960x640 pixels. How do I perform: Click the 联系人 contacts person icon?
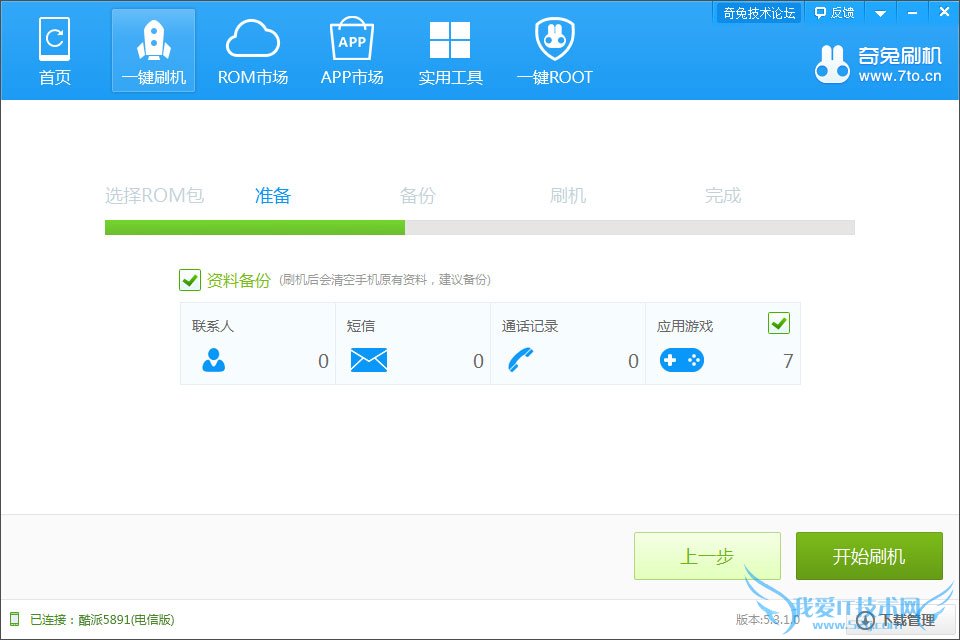(x=214, y=360)
